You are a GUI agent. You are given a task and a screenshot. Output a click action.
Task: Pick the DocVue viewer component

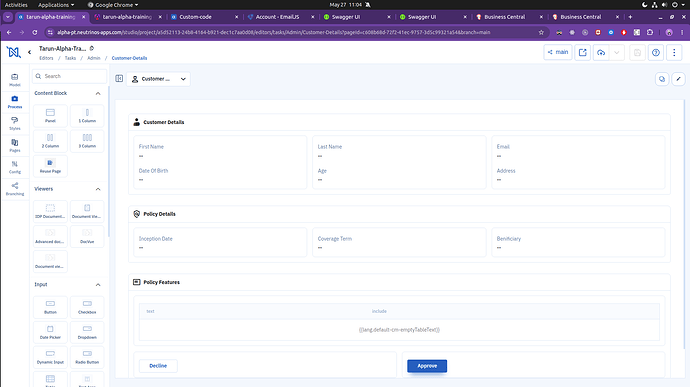coord(87,236)
